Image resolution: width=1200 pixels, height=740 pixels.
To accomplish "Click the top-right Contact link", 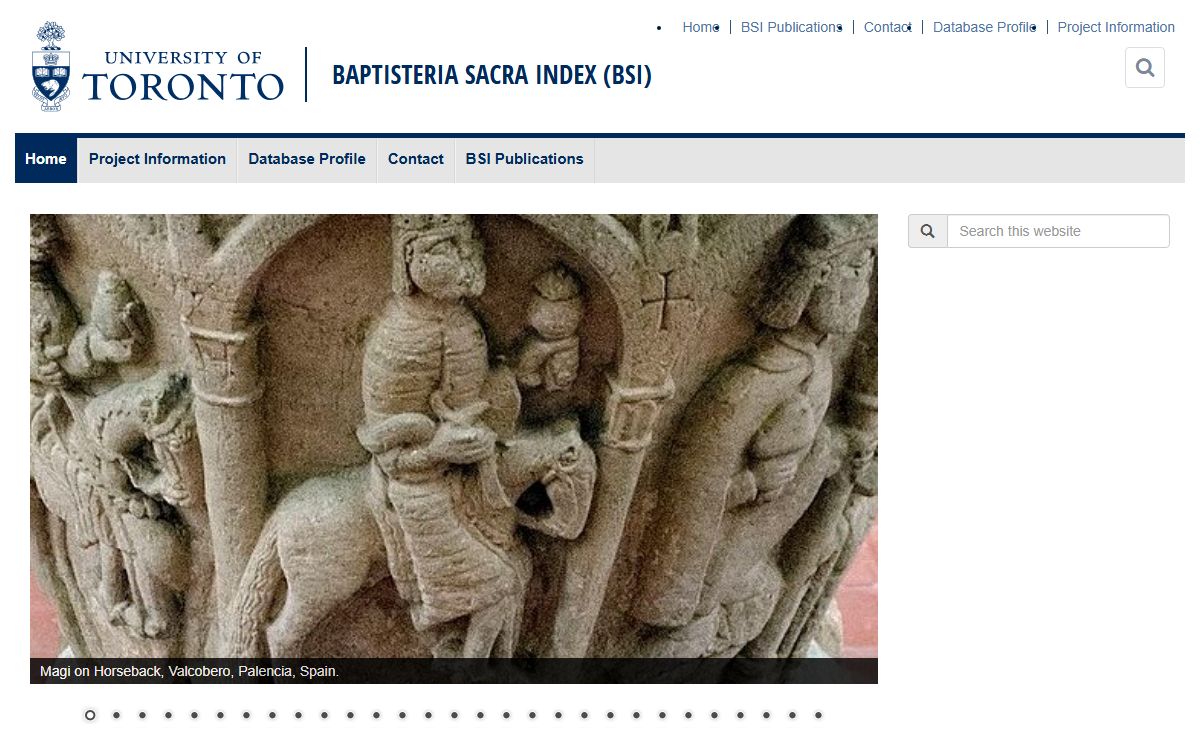I will click(x=887, y=27).
